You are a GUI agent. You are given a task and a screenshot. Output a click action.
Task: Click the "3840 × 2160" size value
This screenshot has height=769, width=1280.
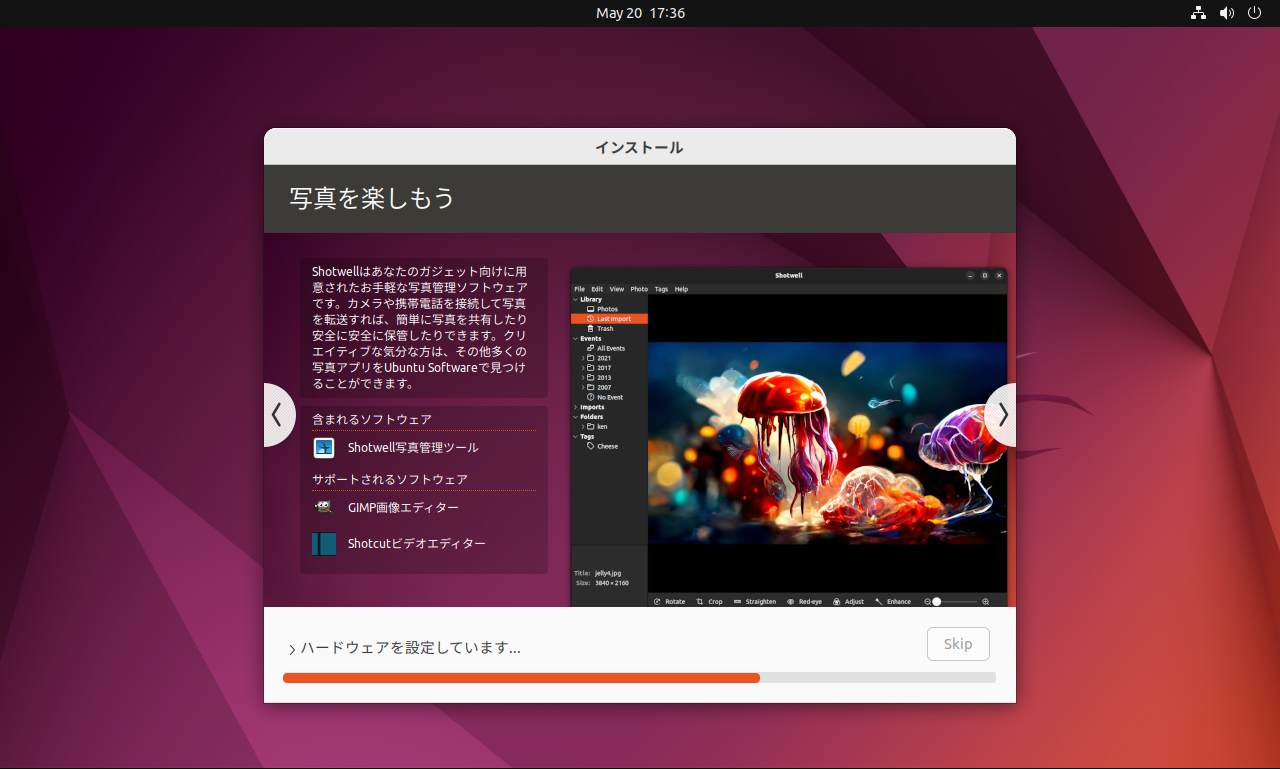(612, 582)
